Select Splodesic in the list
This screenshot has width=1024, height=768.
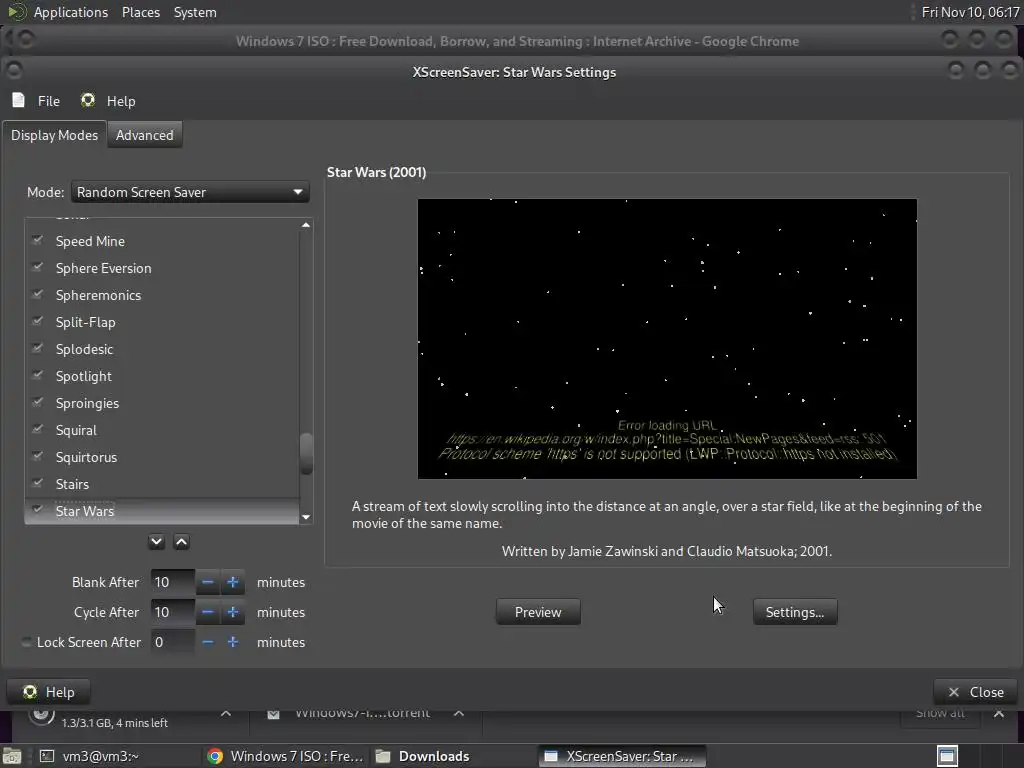click(84, 349)
